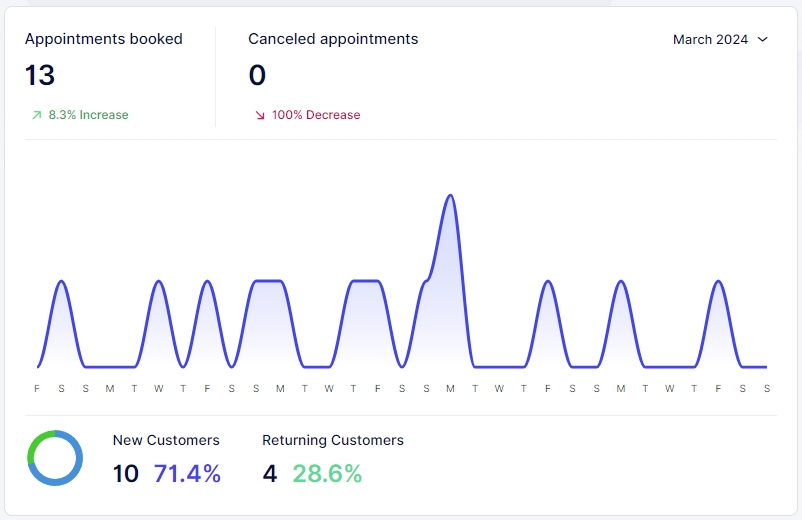The height and width of the screenshot is (520, 802).
Task: Click the 100% Decrease label
Action: coord(316,115)
